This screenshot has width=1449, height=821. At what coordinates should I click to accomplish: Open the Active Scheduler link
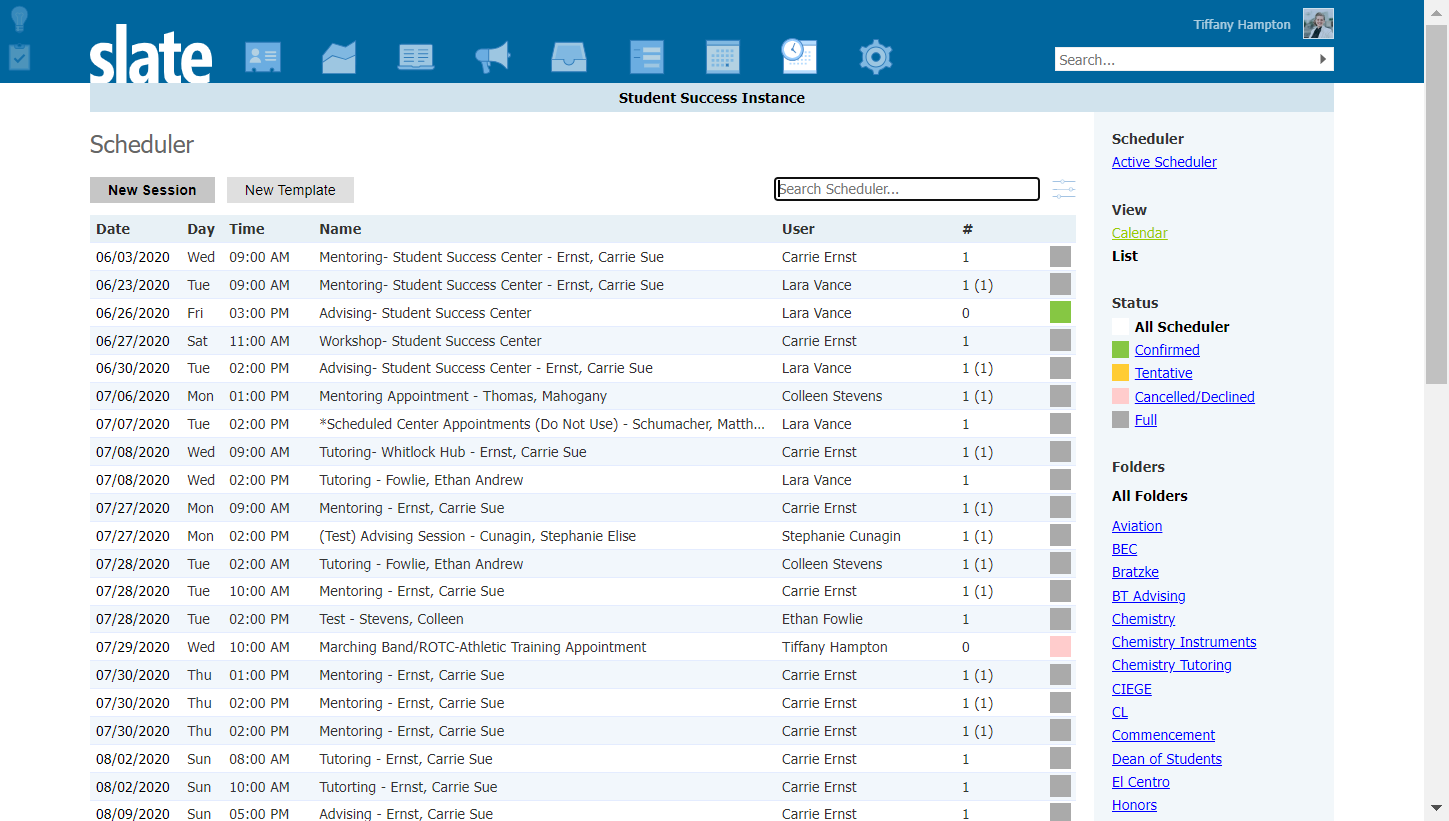click(x=1164, y=162)
